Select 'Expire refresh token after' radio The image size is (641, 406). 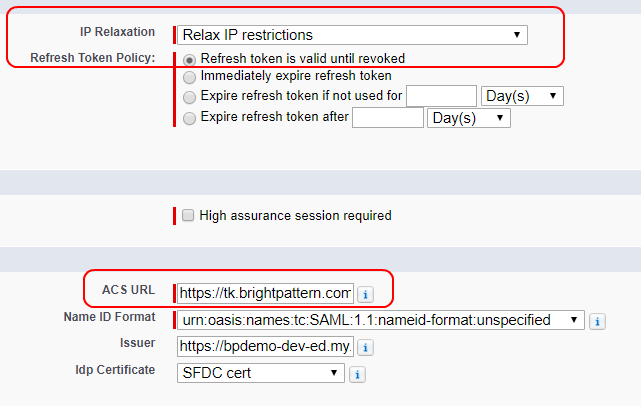189,118
